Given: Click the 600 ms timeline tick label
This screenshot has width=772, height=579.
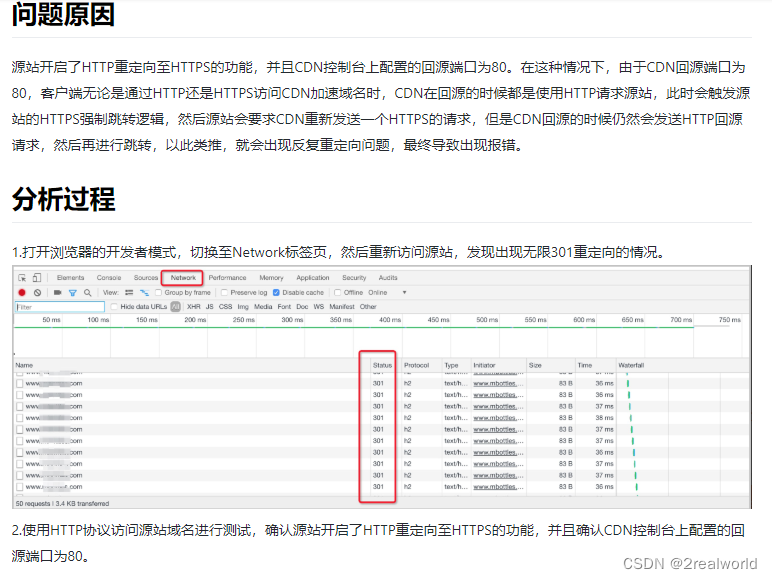Looking at the screenshot, I should coord(584,320).
